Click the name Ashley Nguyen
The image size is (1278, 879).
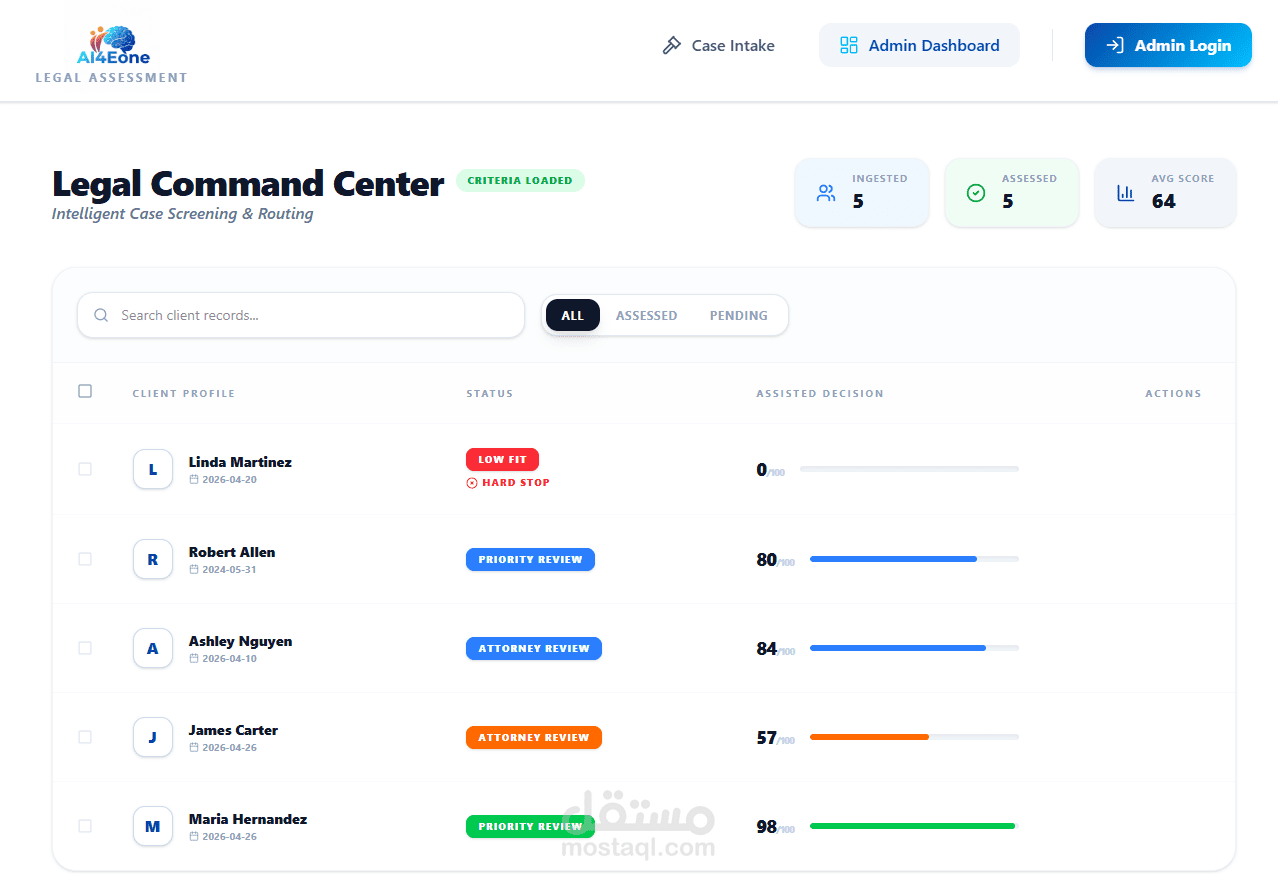pos(241,641)
